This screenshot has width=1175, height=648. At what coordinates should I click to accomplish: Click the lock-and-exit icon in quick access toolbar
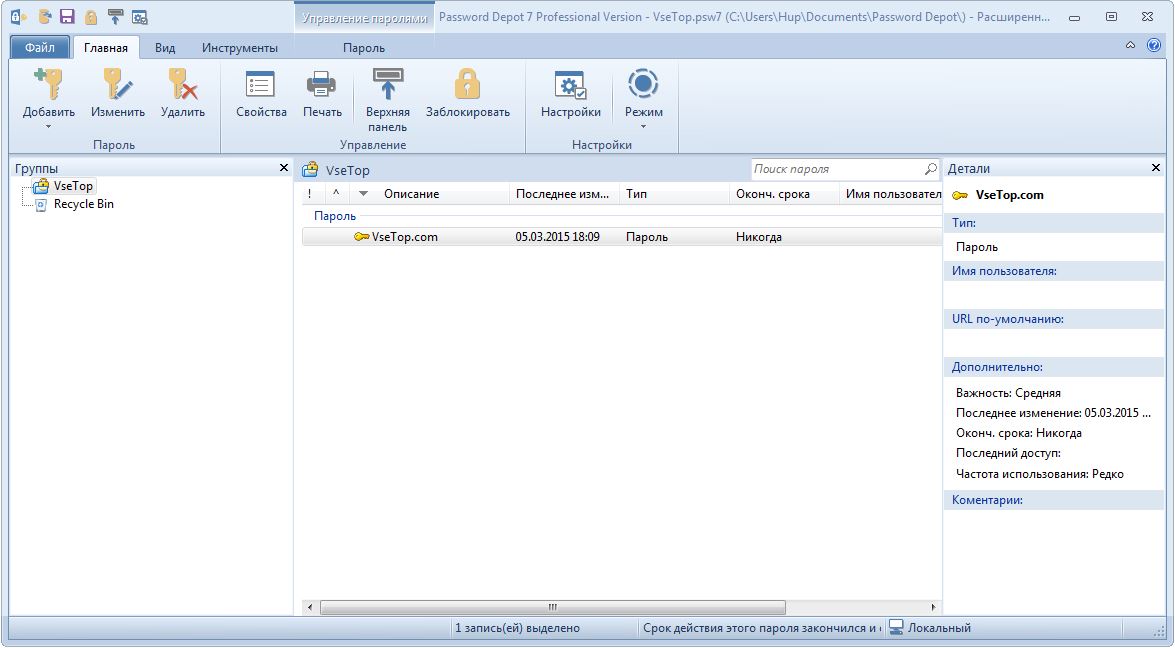(19, 16)
